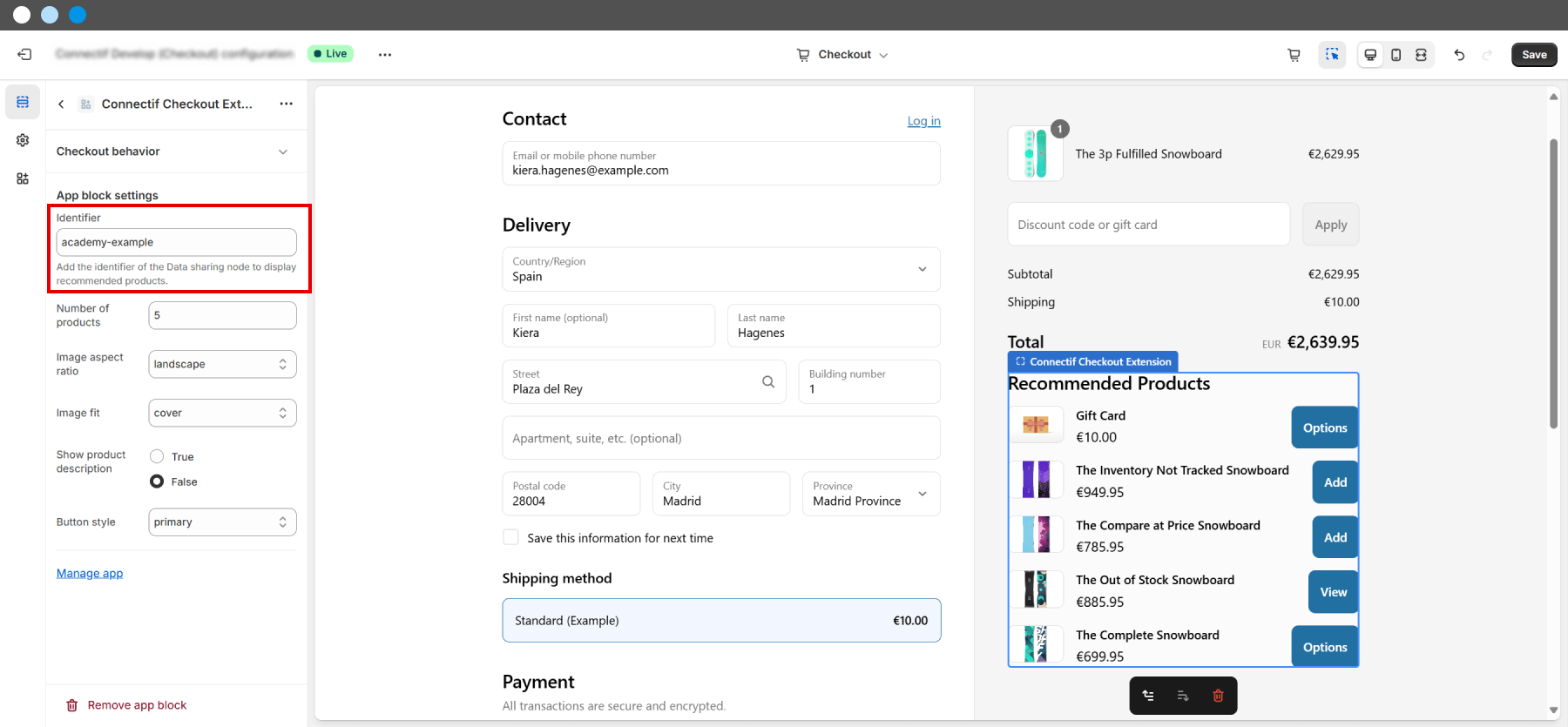Click the Manage app link
The width and height of the screenshot is (1568, 727).
pyautogui.click(x=90, y=573)
